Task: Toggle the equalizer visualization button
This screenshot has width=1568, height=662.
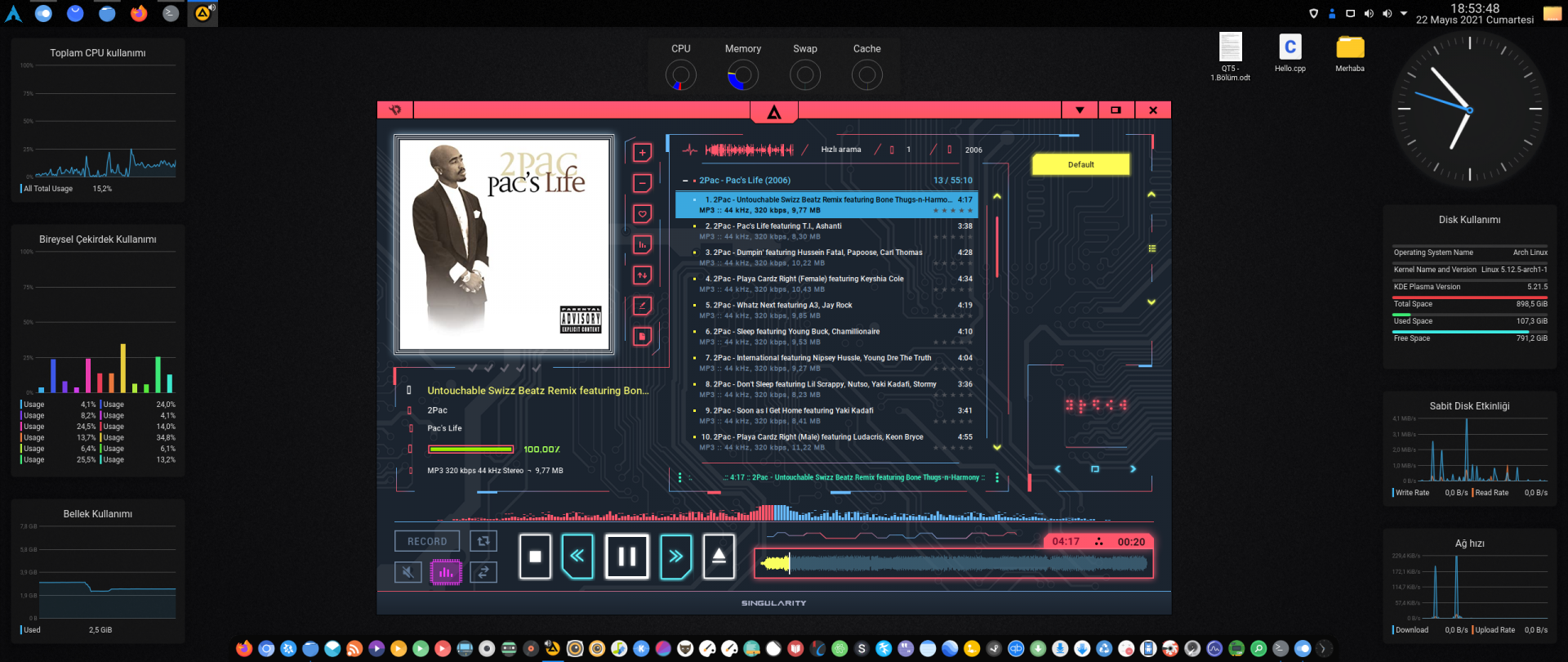Action: (x=446, y=572)
